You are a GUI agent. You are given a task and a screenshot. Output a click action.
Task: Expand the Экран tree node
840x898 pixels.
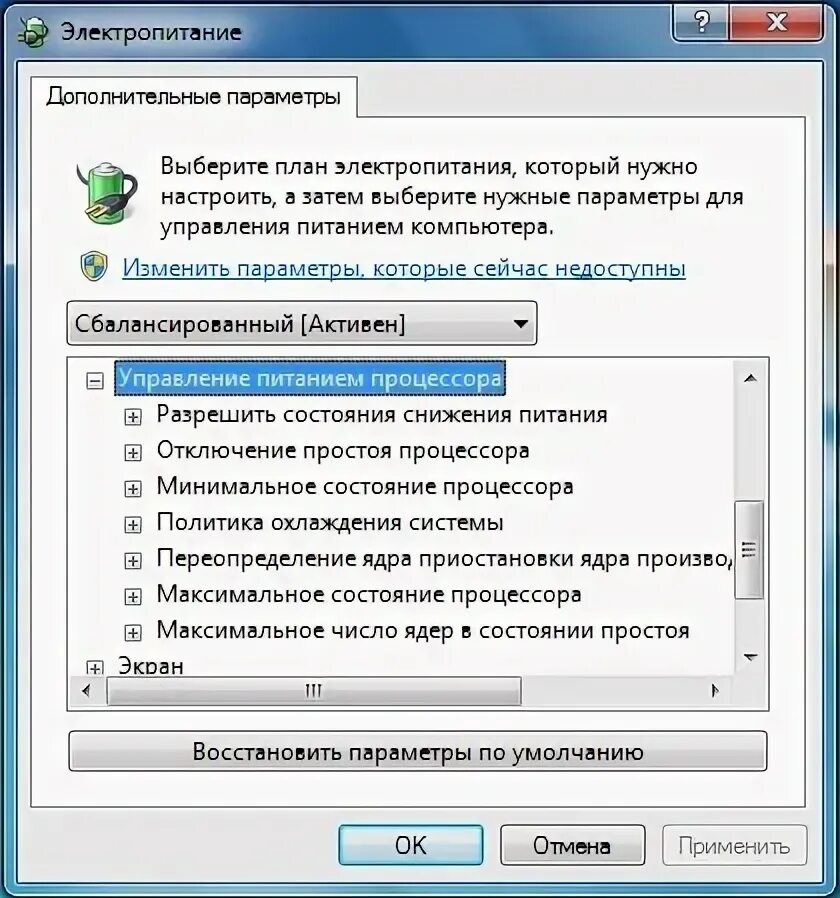pos(94,668)
